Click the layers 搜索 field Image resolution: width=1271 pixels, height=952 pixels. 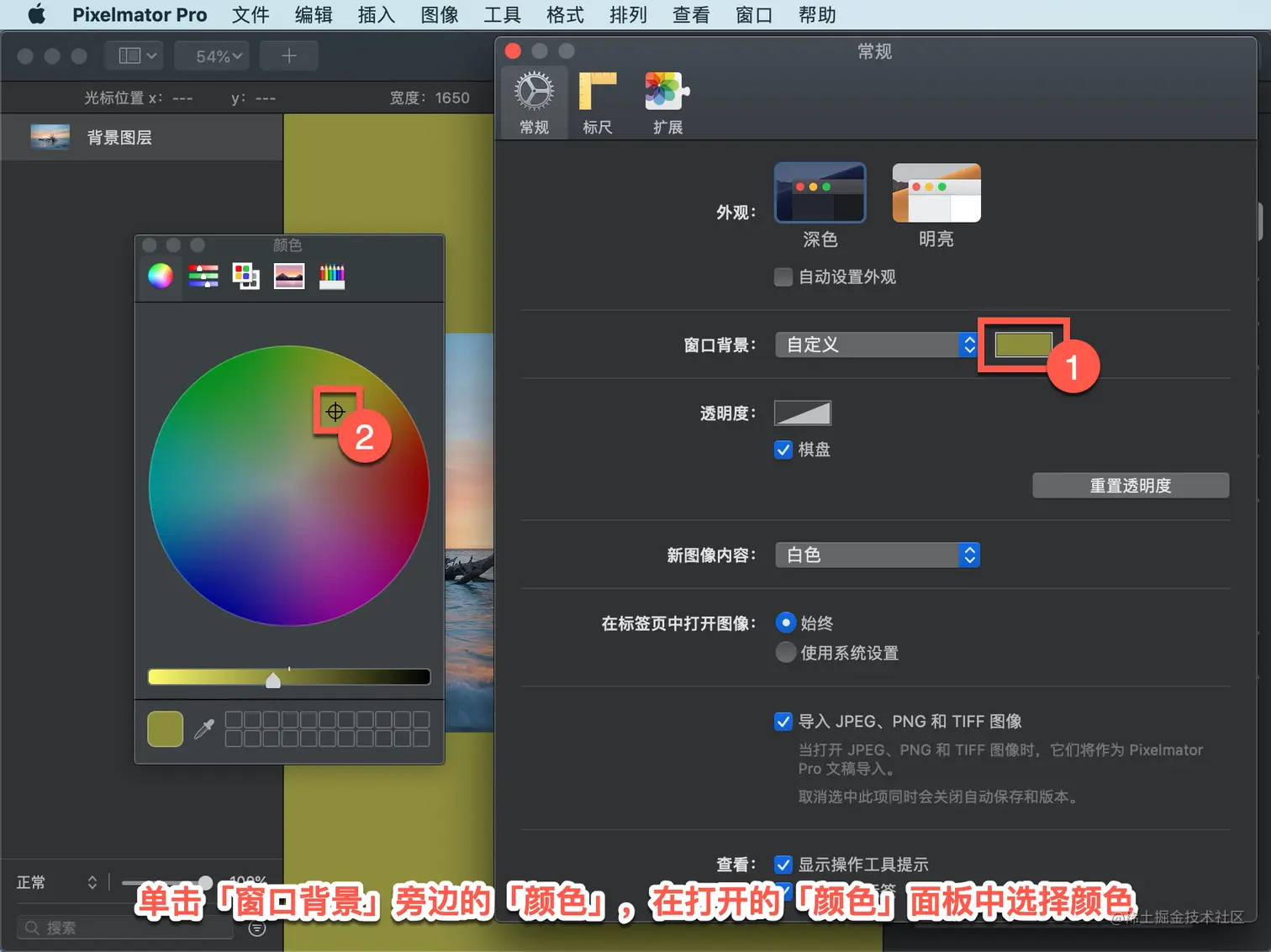click(x=126, y=928)
